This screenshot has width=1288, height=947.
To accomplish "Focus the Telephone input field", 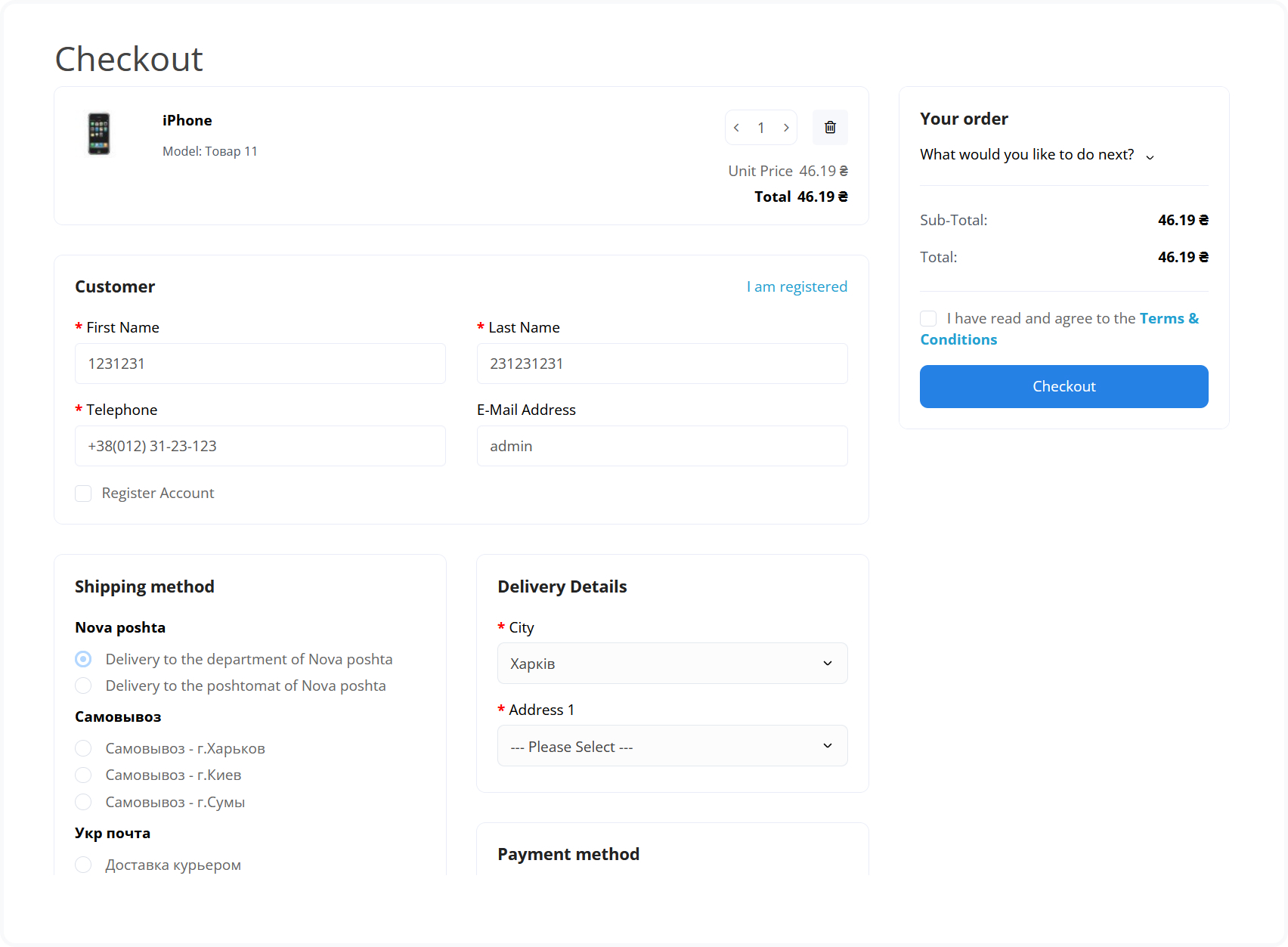I will click(x=260, y=446).
